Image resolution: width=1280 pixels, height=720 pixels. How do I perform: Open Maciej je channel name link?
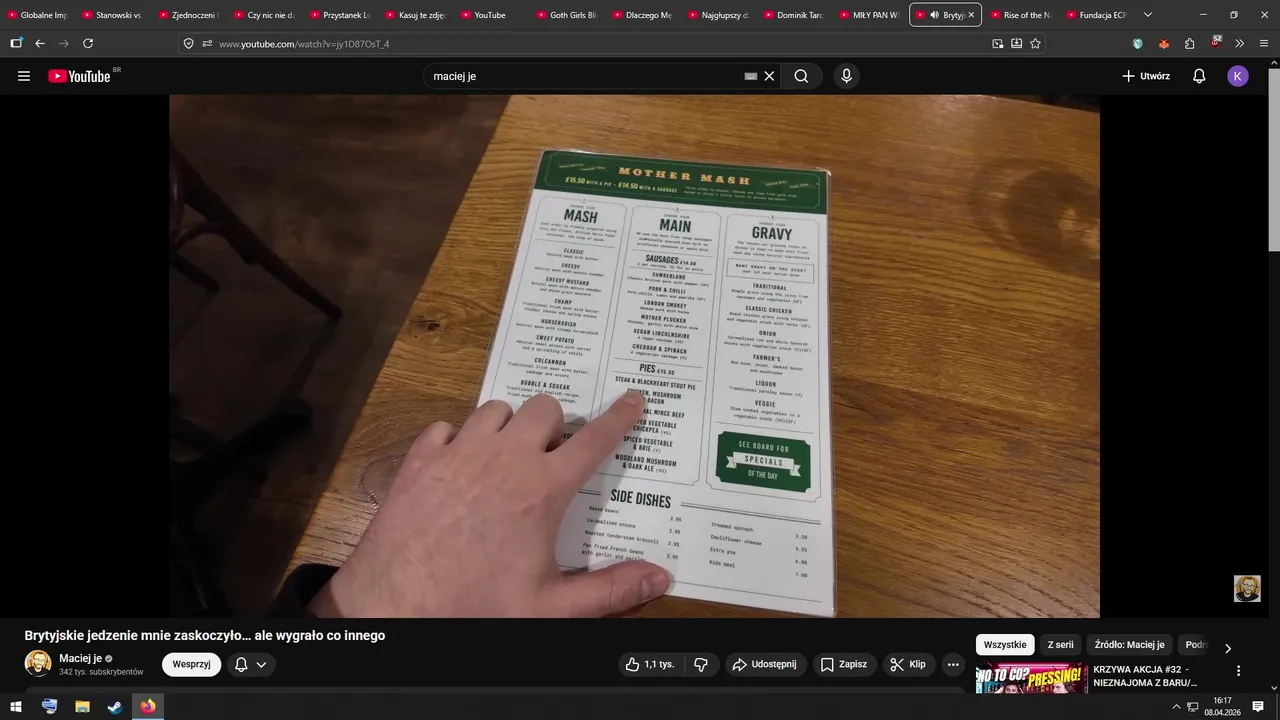[x=80, y=658]
